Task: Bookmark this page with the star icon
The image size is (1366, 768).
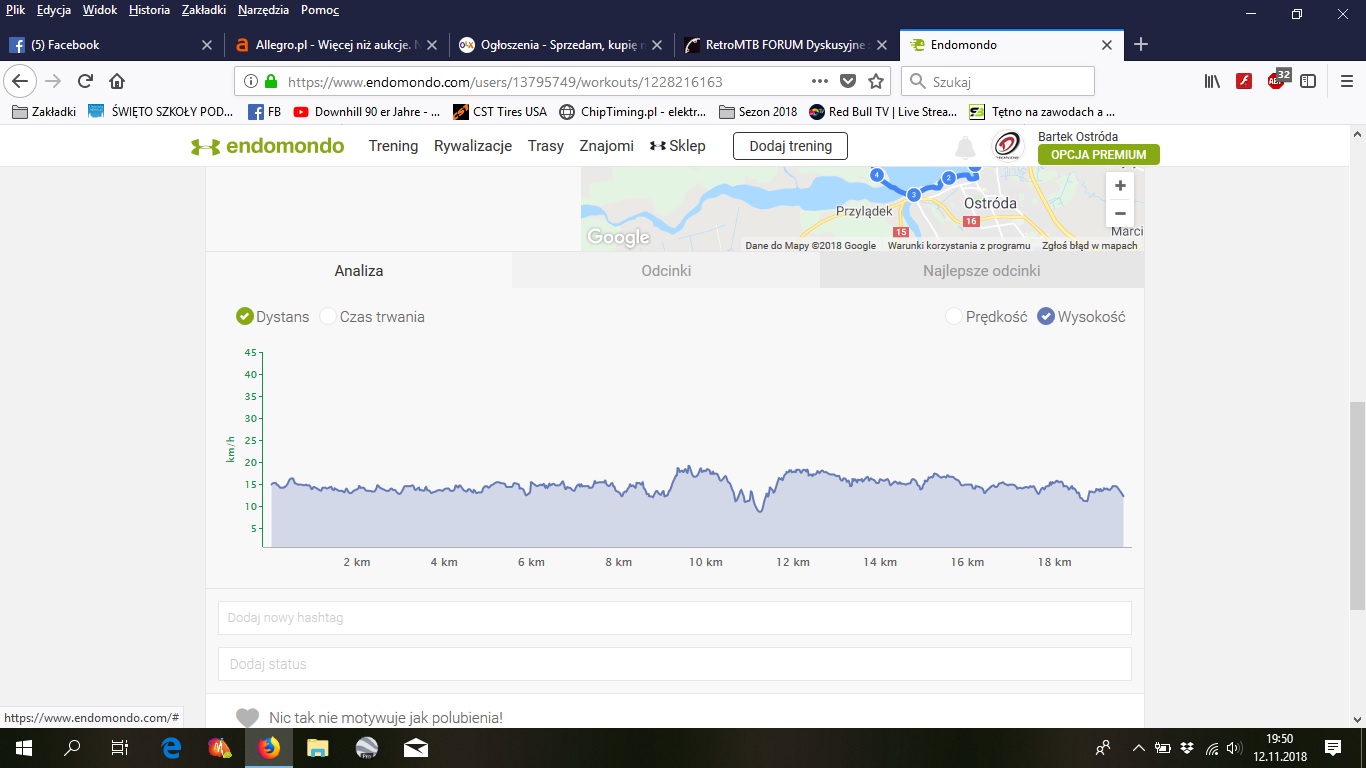Action: 876,82
